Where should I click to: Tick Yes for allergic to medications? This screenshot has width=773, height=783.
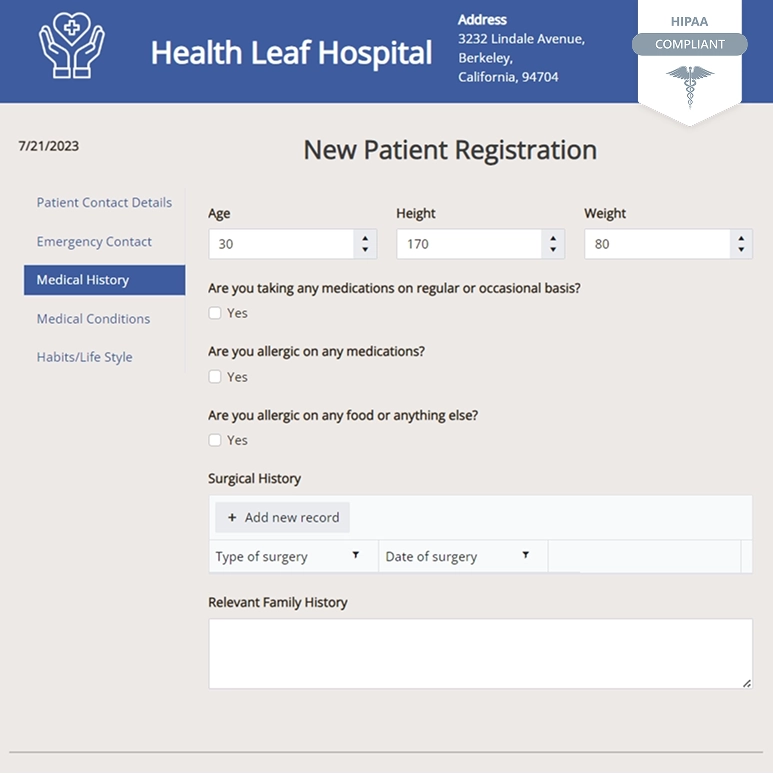tap(215, 377)
